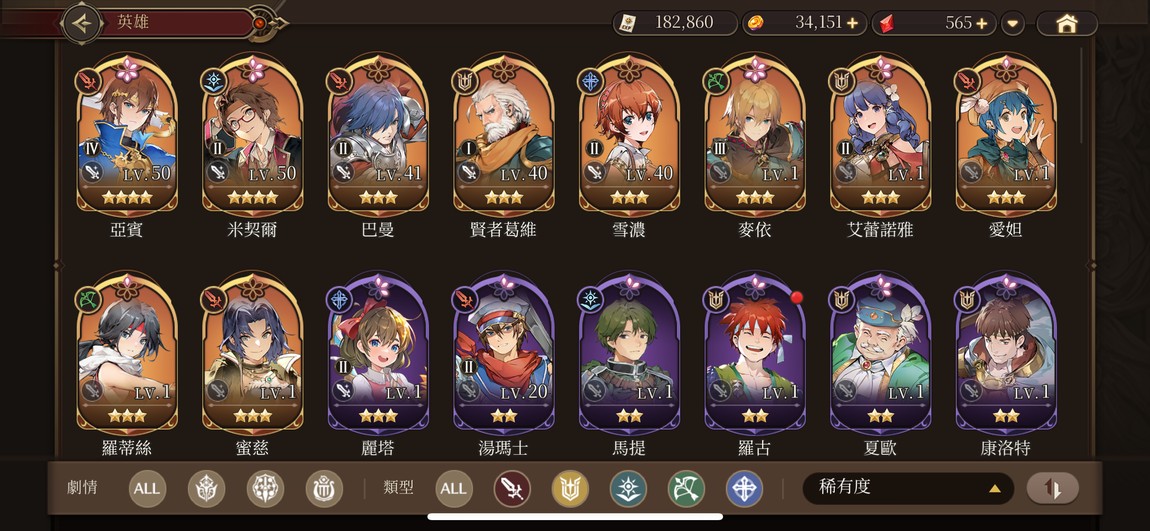Select the second faction emblem in 劇情 filter
This screenshot has height=531, width=1150.
click(265, 489)
